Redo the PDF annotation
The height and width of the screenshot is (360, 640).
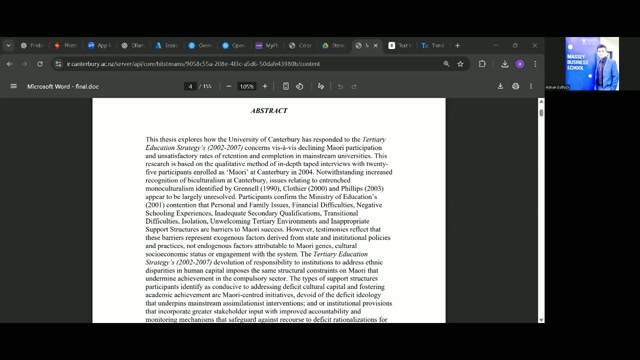[354, 86]
